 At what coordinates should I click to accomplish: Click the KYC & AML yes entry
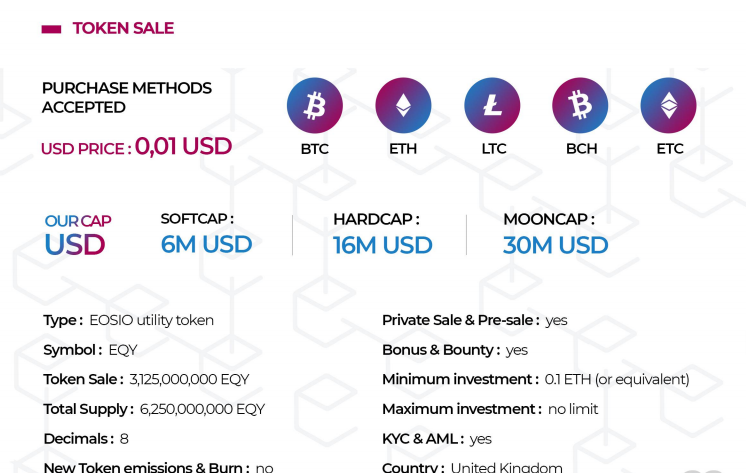coord(481,439)
